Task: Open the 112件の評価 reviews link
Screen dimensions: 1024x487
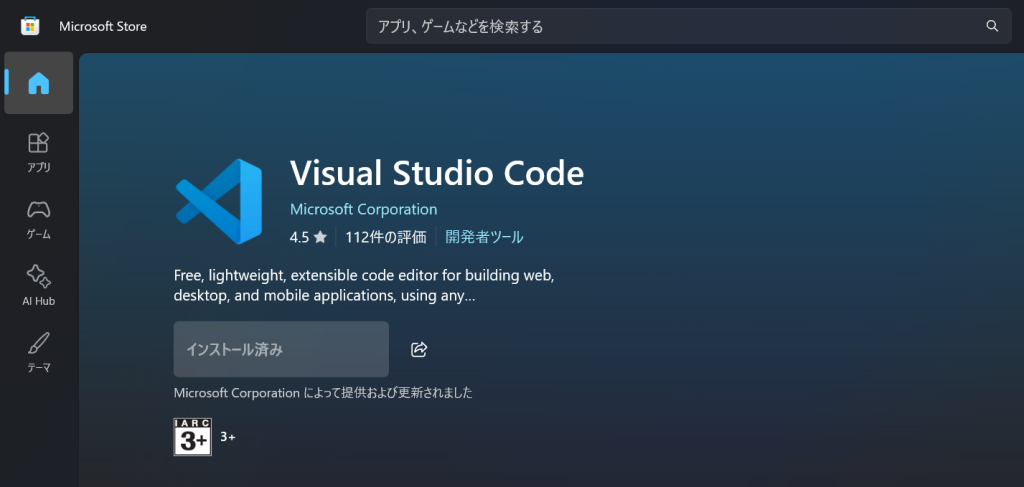Action: pyautogui.click(x=385, y=237)
